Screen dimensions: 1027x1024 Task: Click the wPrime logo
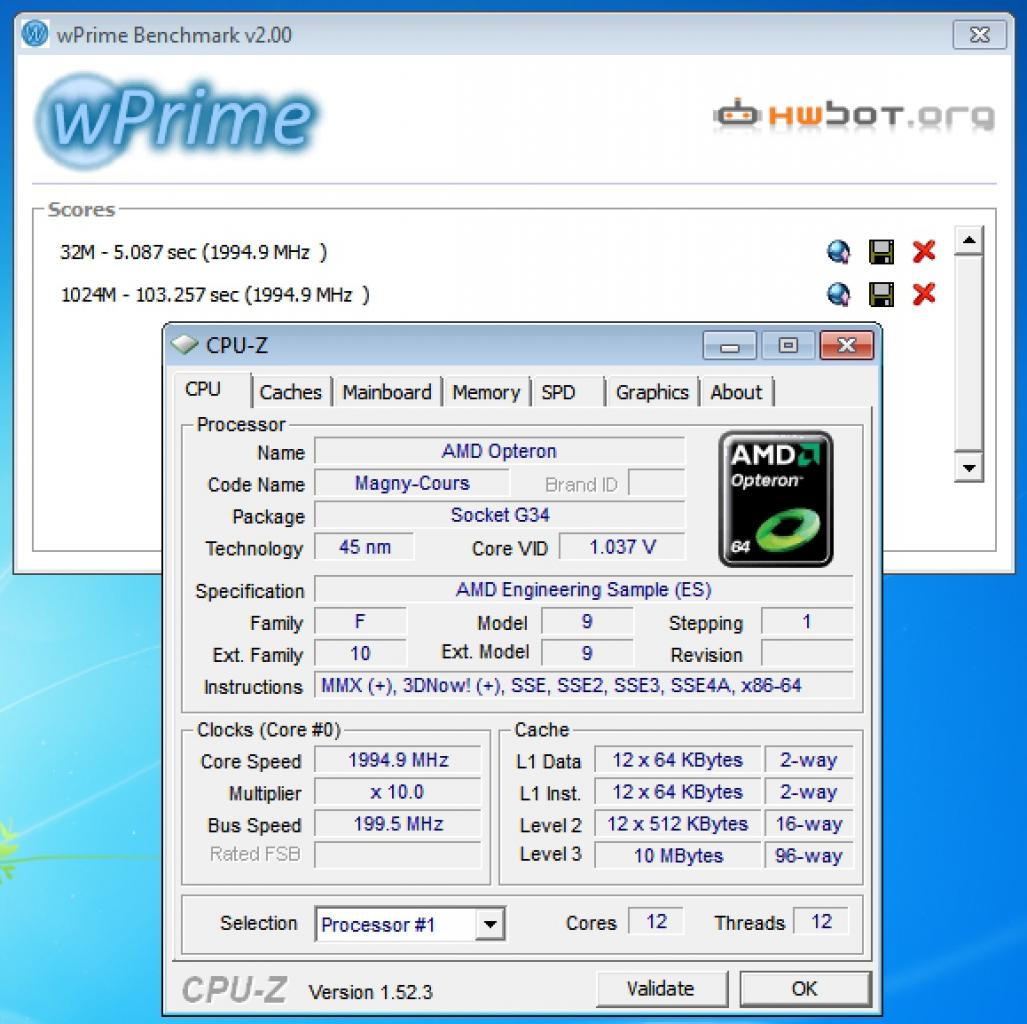pos(176,119)
